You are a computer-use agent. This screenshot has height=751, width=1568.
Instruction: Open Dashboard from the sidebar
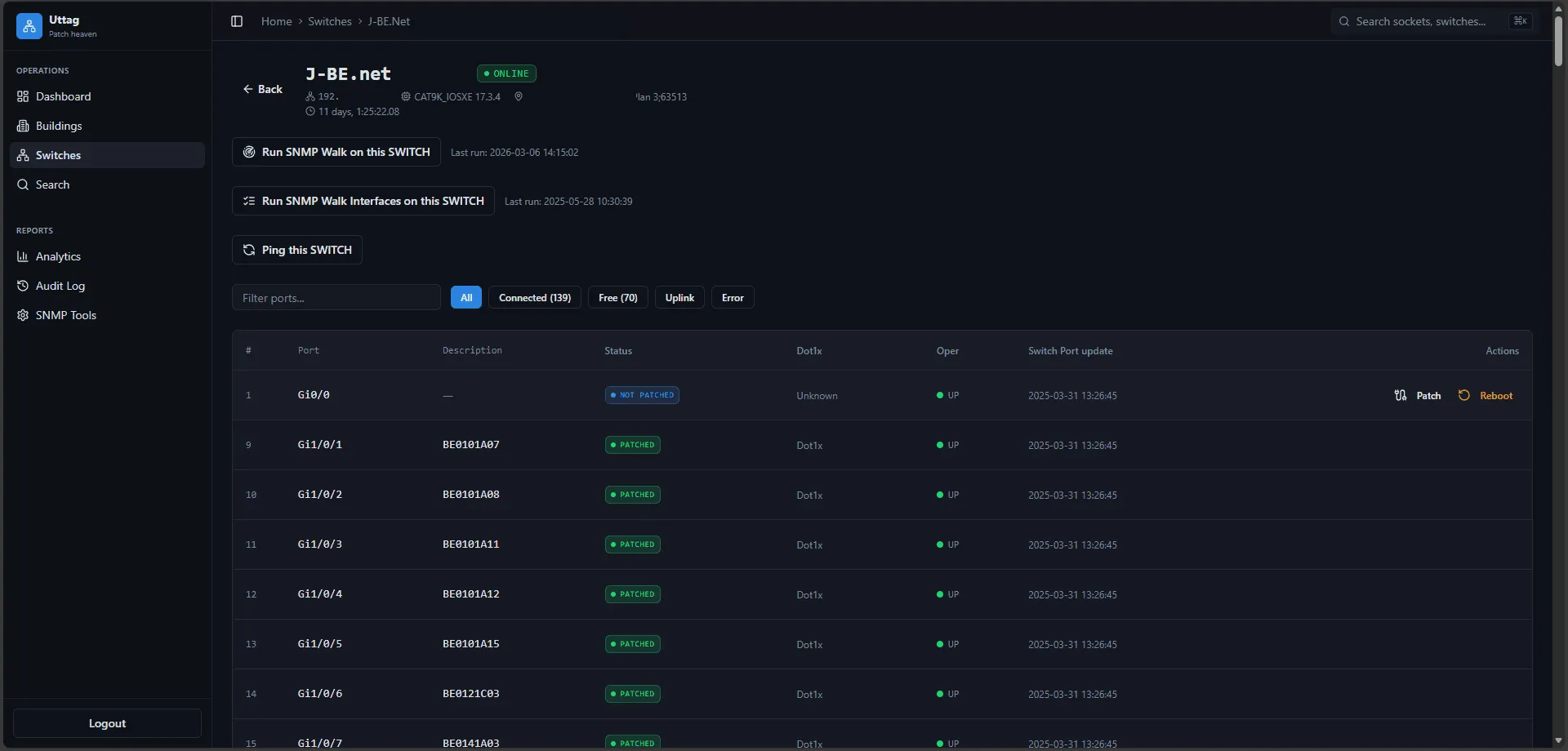tap(107, 96)
